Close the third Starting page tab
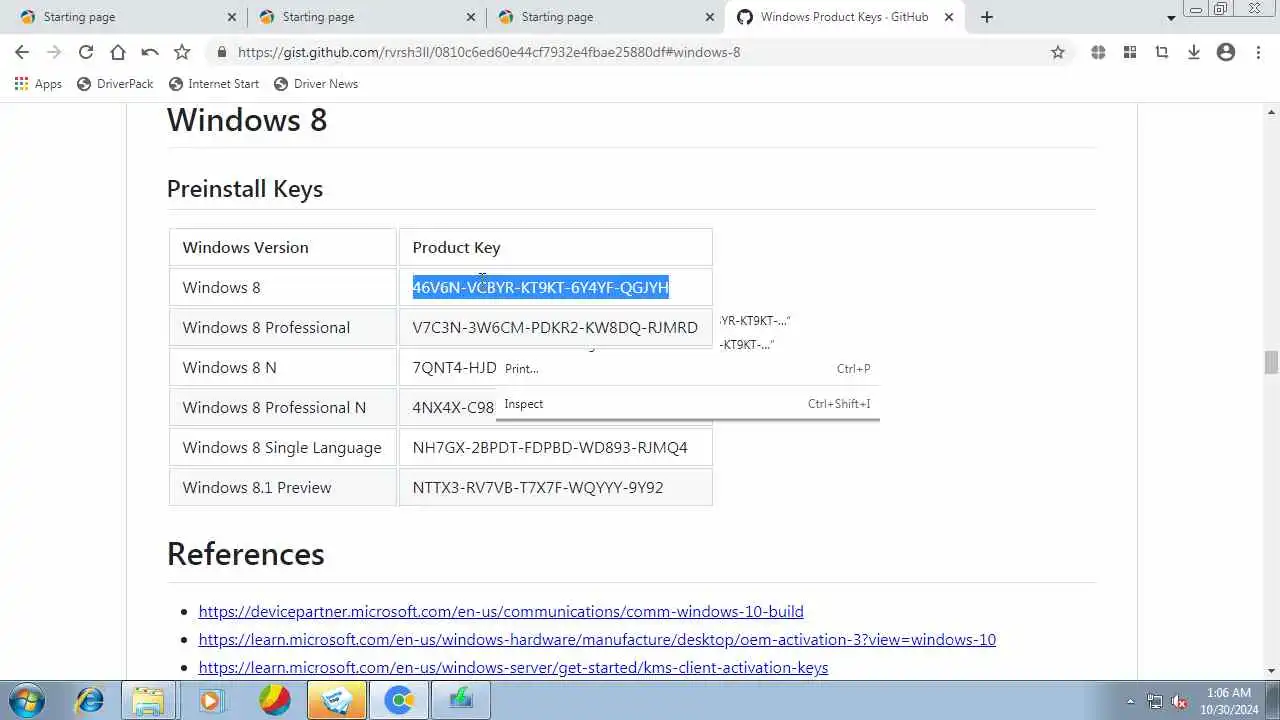Viewport: 1280px width, 720px height. pyautogui.click(x=710, y=17)
